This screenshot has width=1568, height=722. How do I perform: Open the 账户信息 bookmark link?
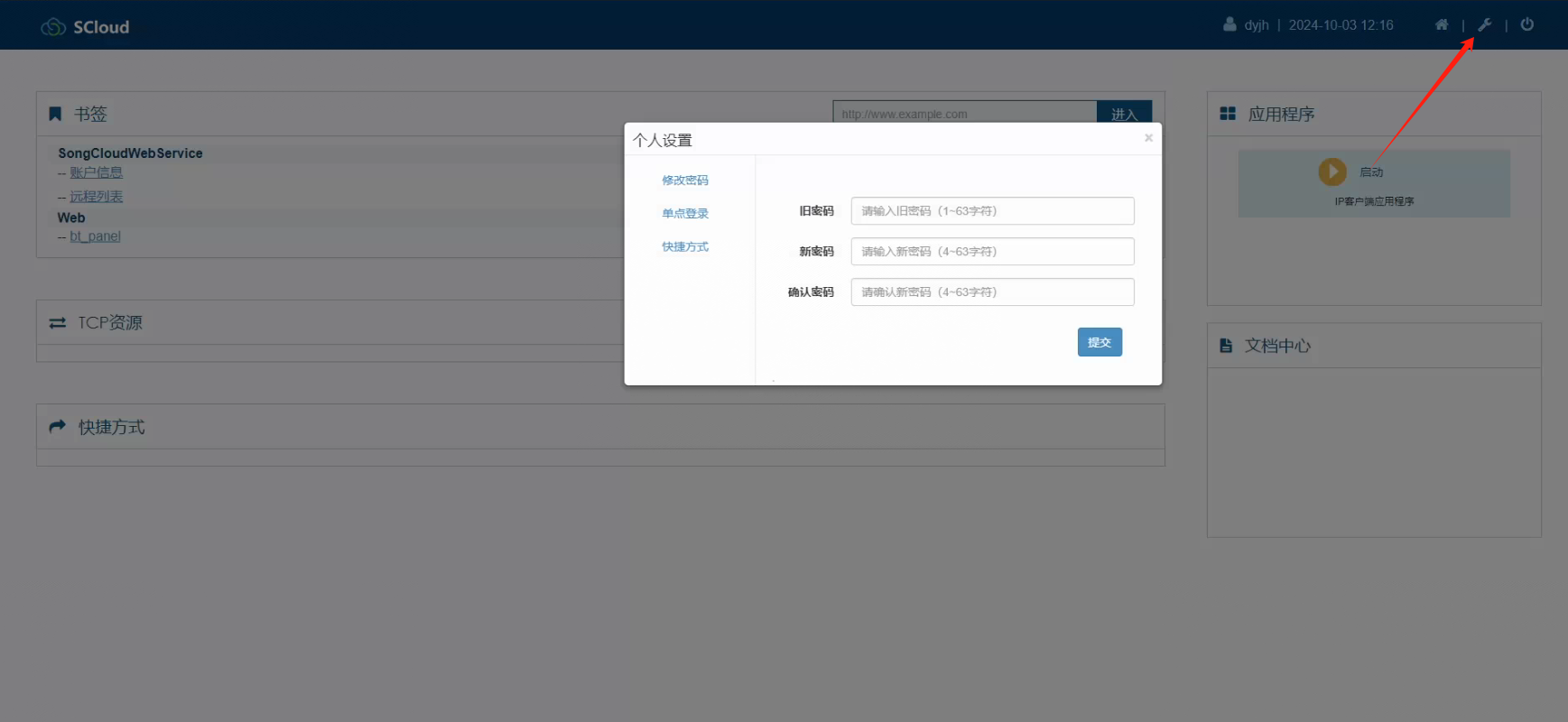[96, 172]
